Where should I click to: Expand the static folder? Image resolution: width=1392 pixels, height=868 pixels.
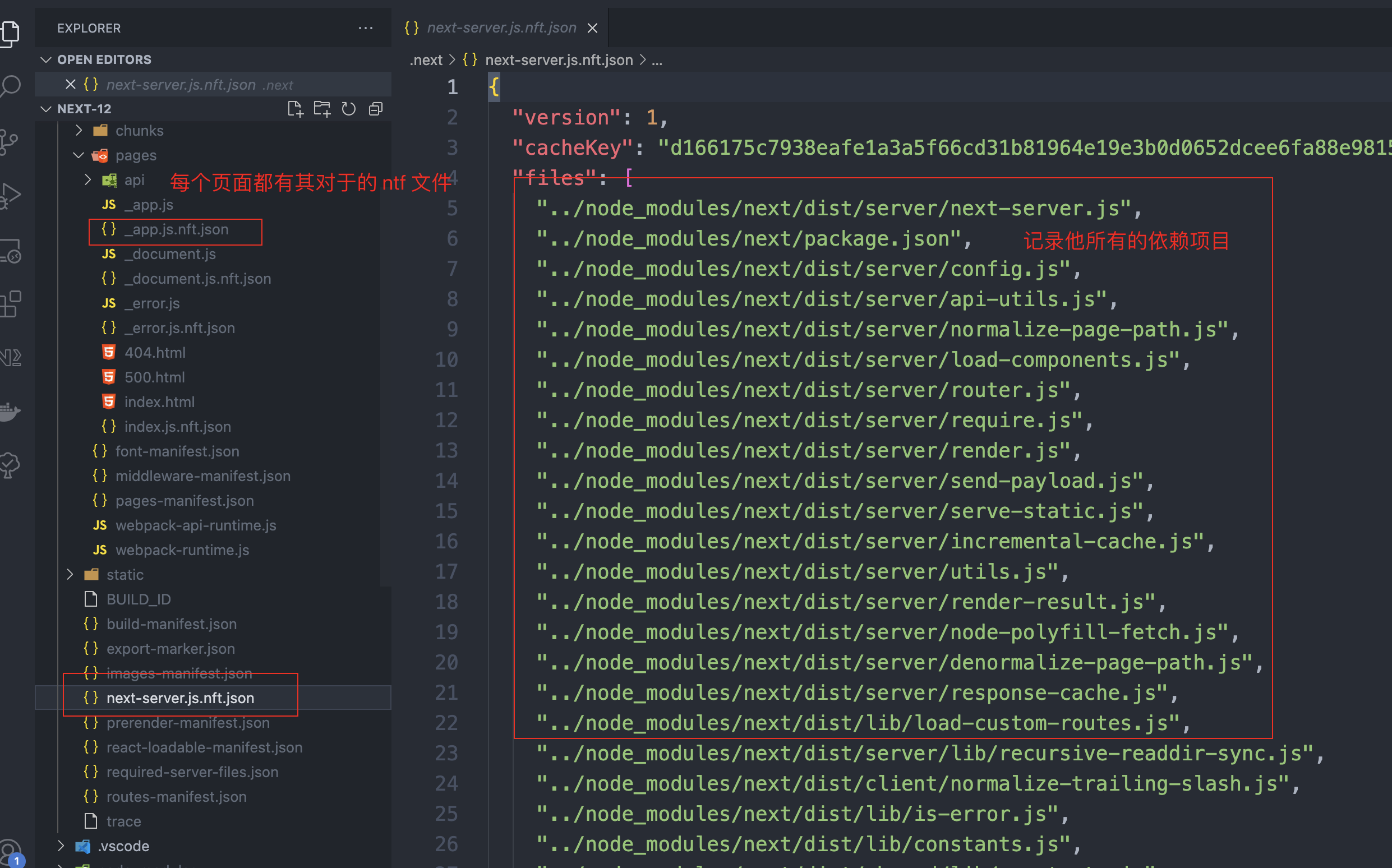pos(70,574)
